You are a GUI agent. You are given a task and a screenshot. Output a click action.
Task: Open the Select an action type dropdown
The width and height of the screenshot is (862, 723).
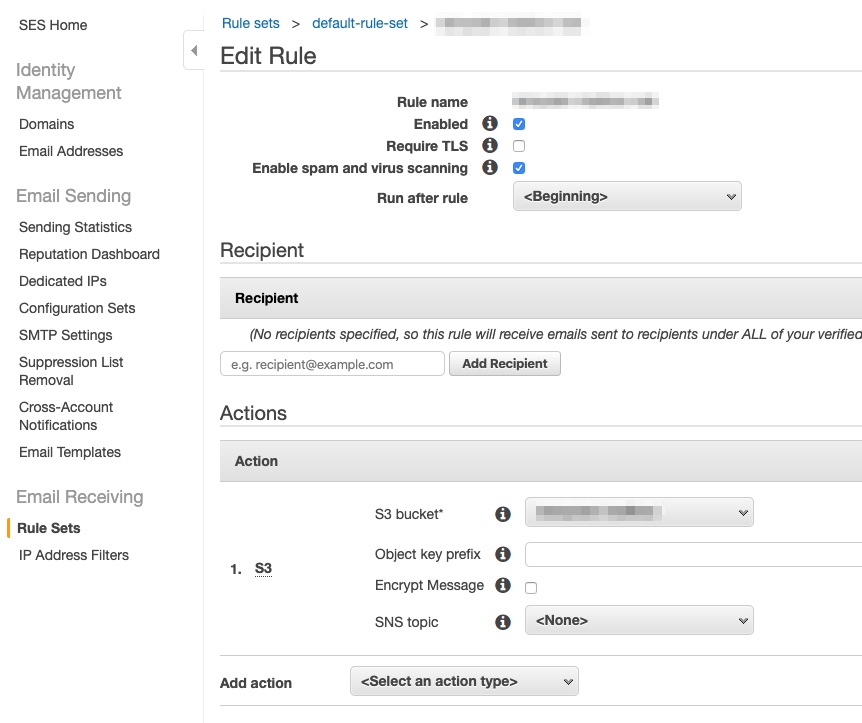464,681
